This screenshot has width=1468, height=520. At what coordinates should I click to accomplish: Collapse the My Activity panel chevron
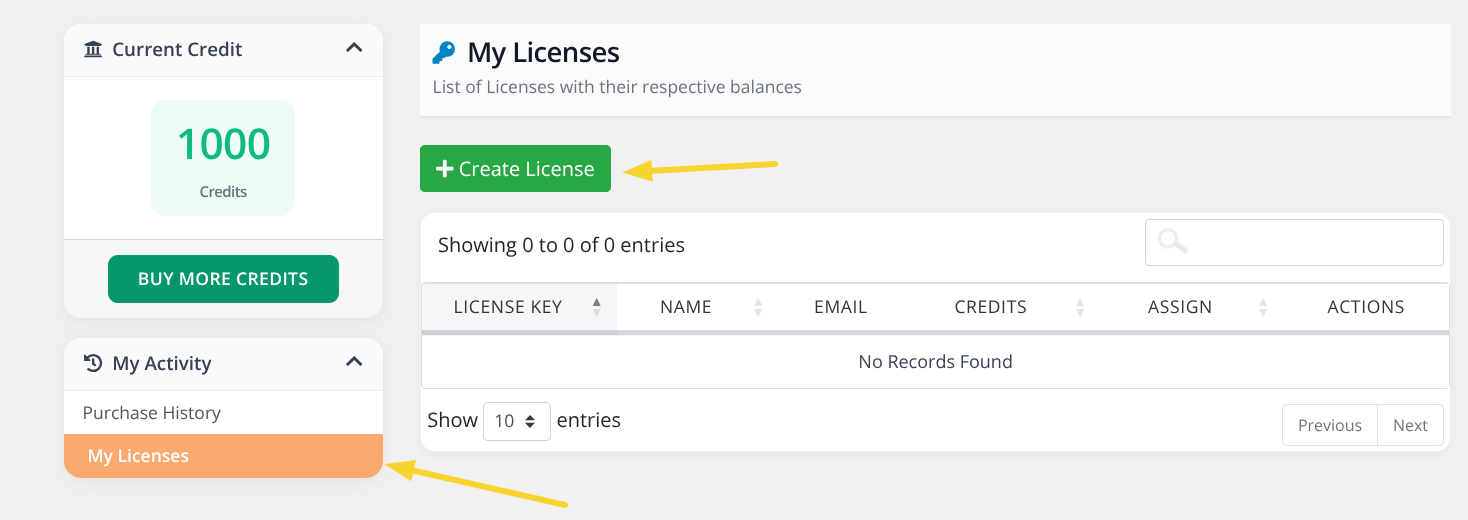point(354,361)
